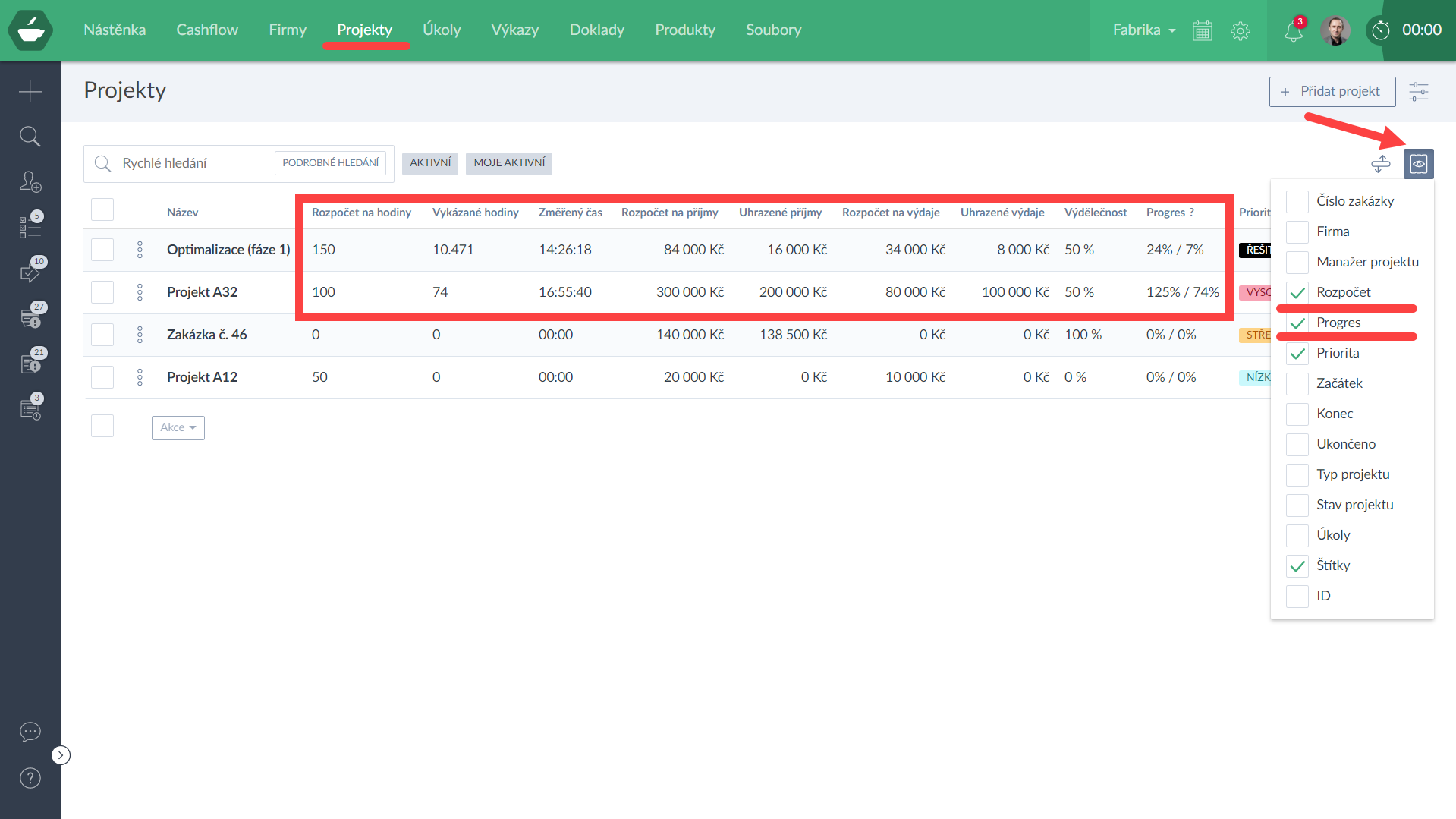Open settings gear icon in header
1456x819 pixels.
[1241, 30]
